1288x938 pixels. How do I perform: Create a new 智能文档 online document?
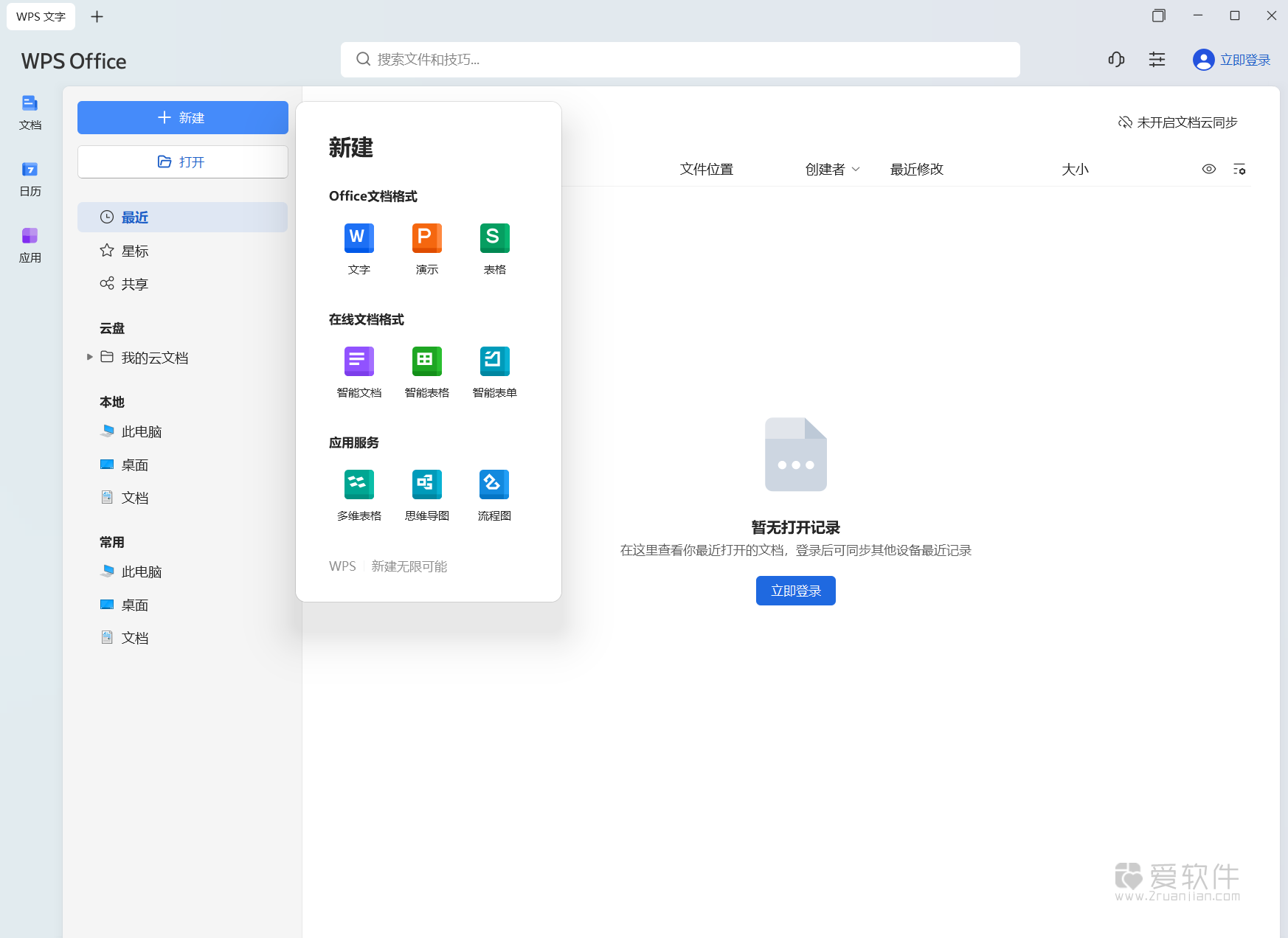(359, 372)
